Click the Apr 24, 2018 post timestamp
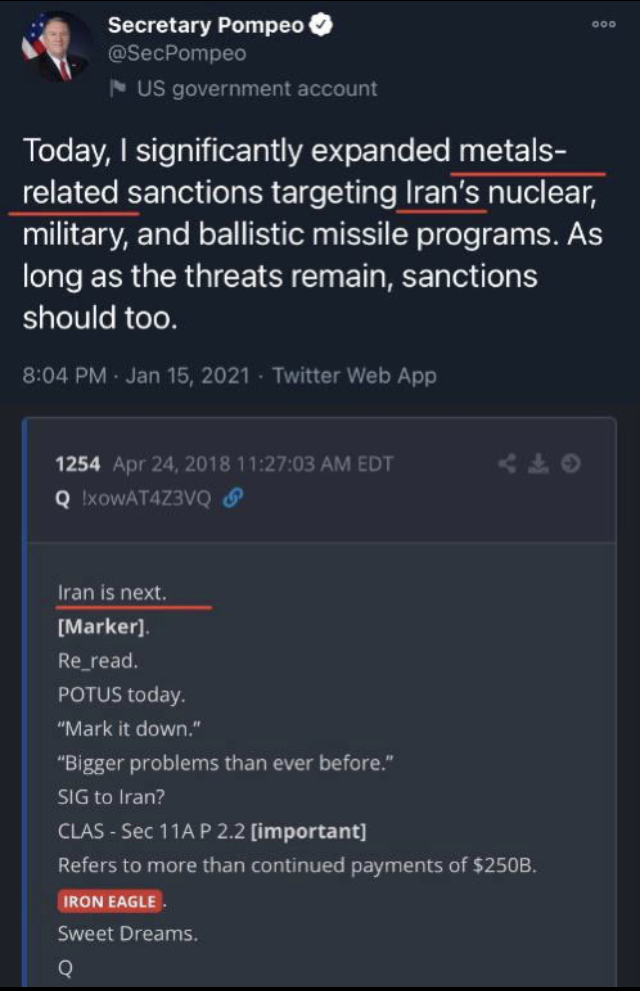Viewport: 640px width, 991px height. 253,464
